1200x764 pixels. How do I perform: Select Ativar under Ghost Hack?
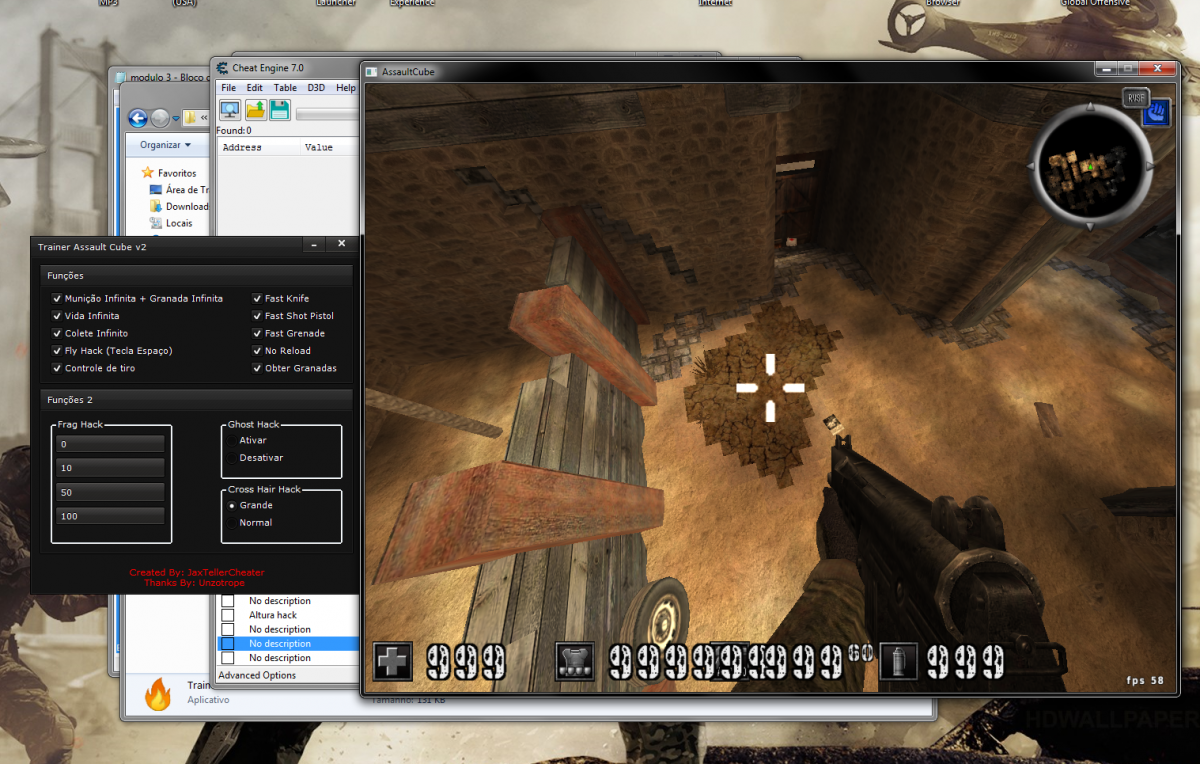coord(233,440)
